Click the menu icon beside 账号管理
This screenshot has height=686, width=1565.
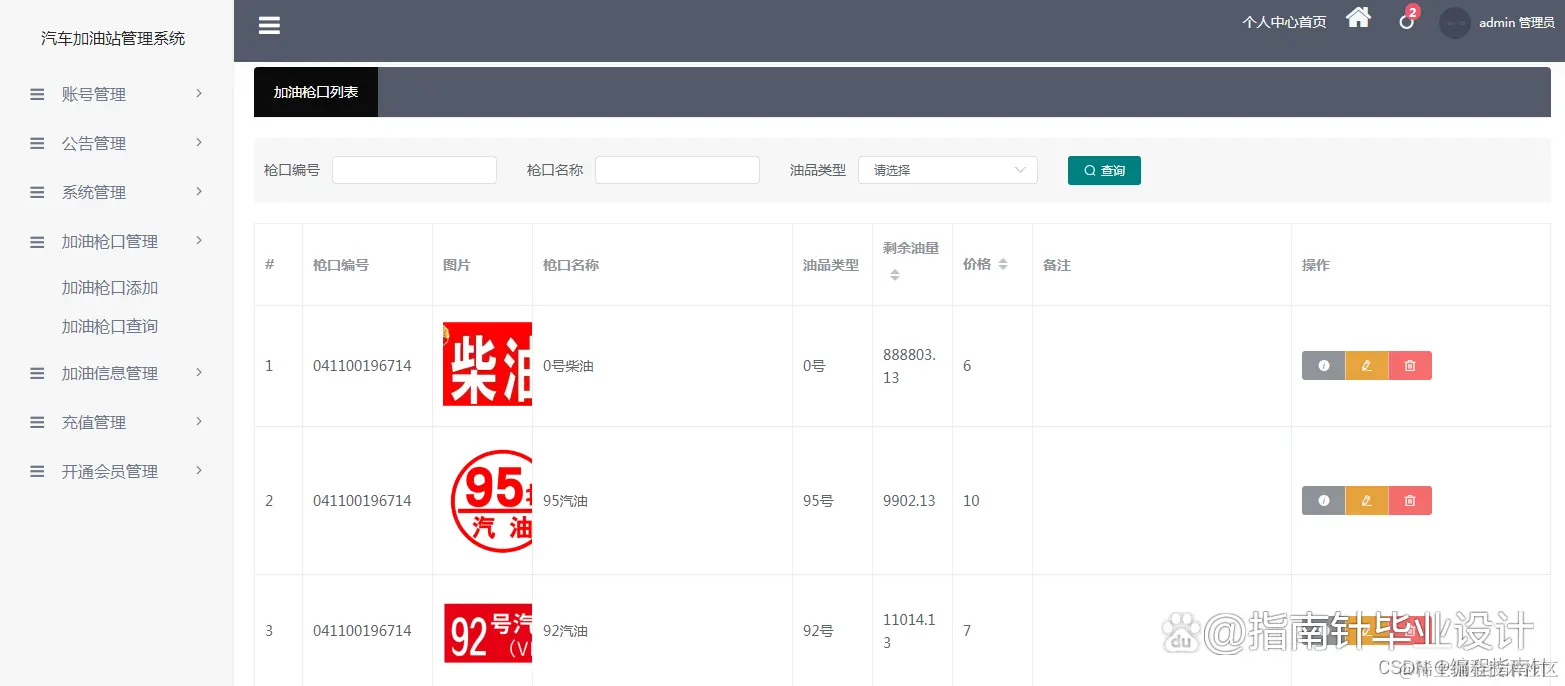tap(37, 94)
